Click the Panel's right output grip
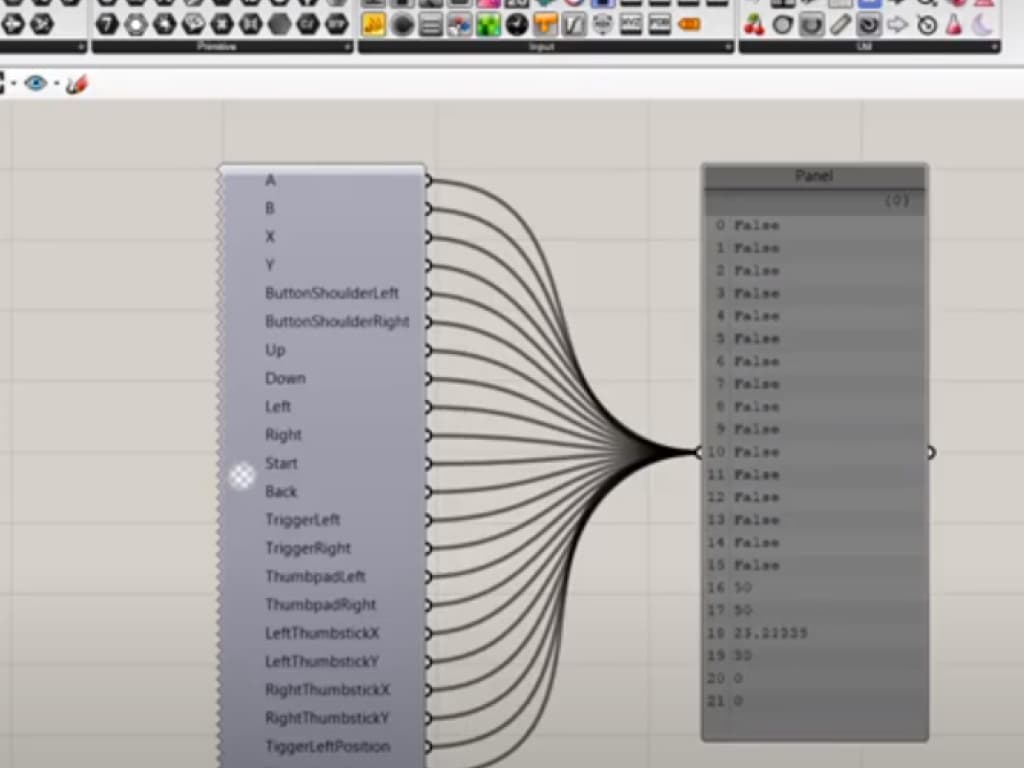 [931, 452]
